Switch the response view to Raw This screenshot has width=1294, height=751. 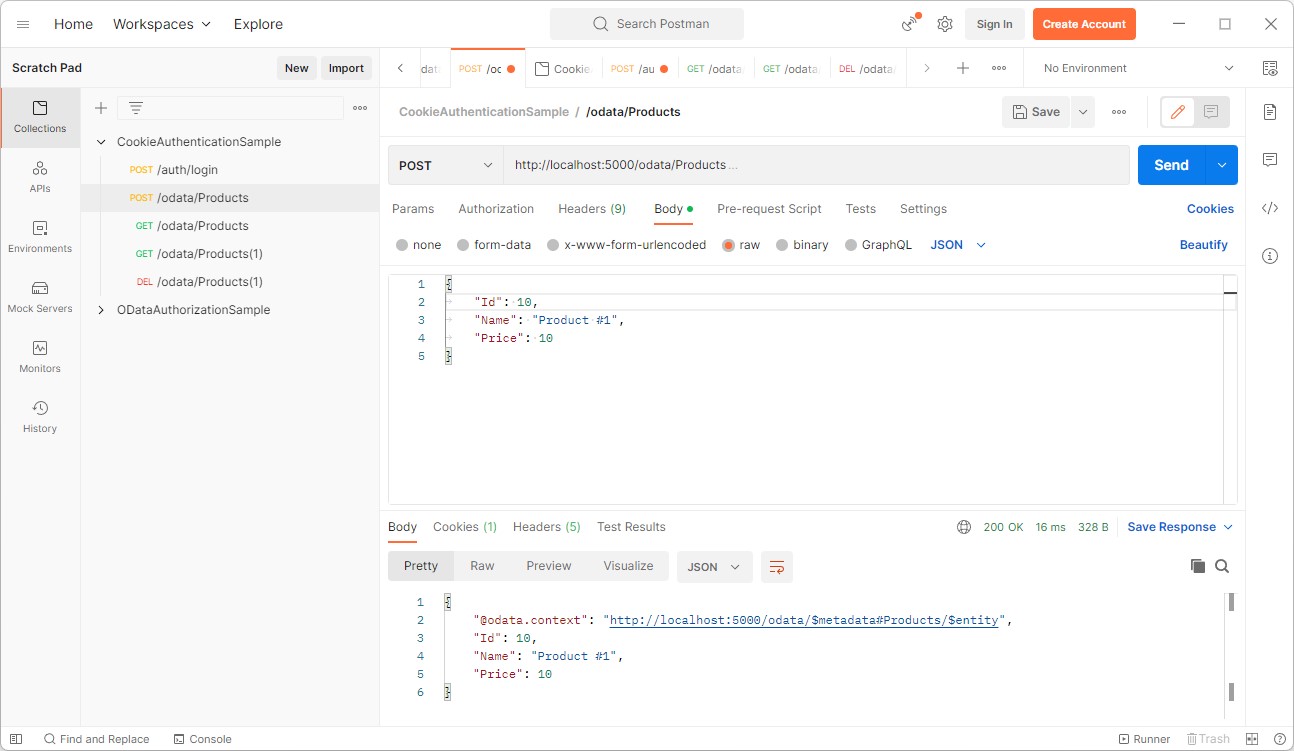point(482,566)
